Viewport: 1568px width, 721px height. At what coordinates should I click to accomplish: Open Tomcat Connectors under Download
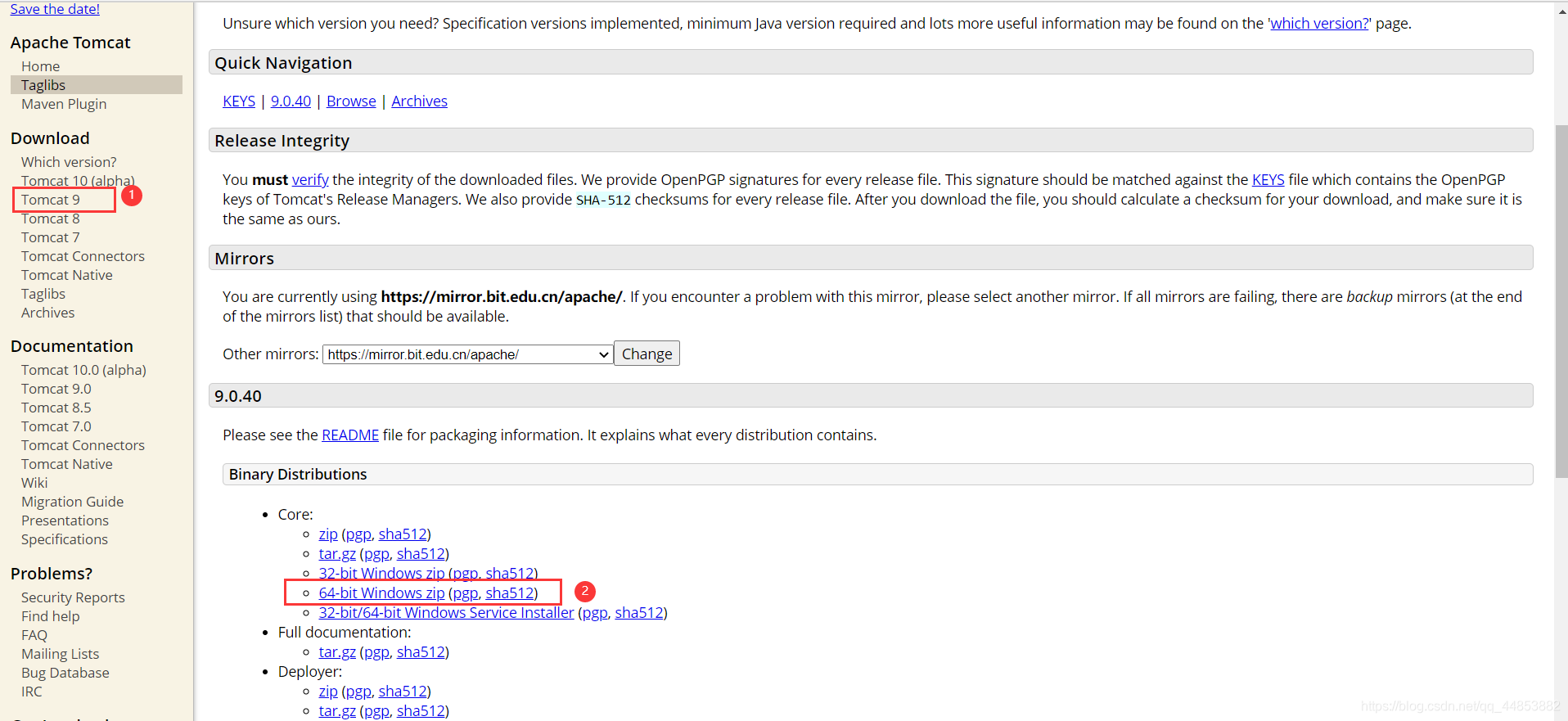(x=83, y=256)
